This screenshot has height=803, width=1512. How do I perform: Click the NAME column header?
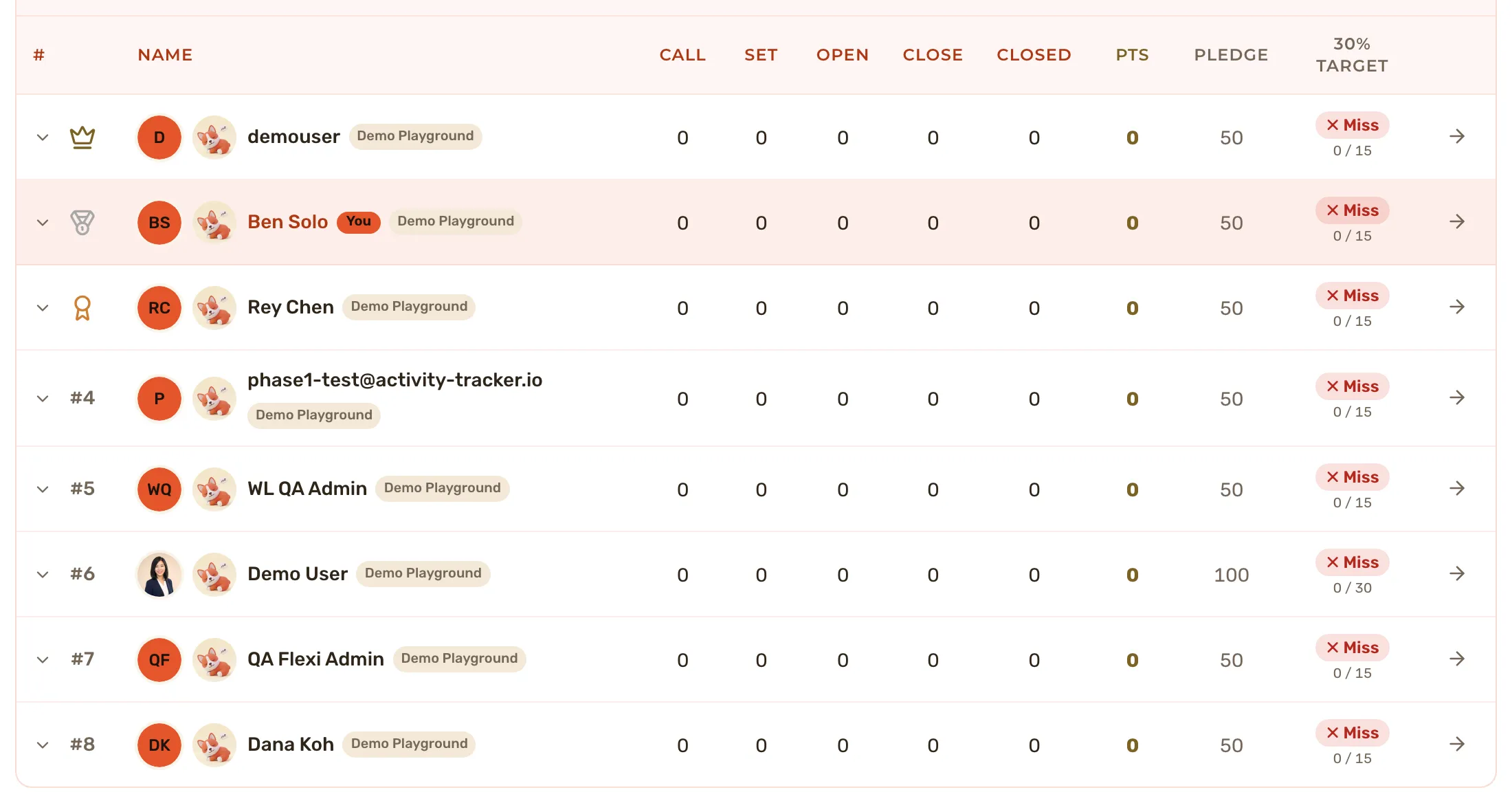click(165, 55)
